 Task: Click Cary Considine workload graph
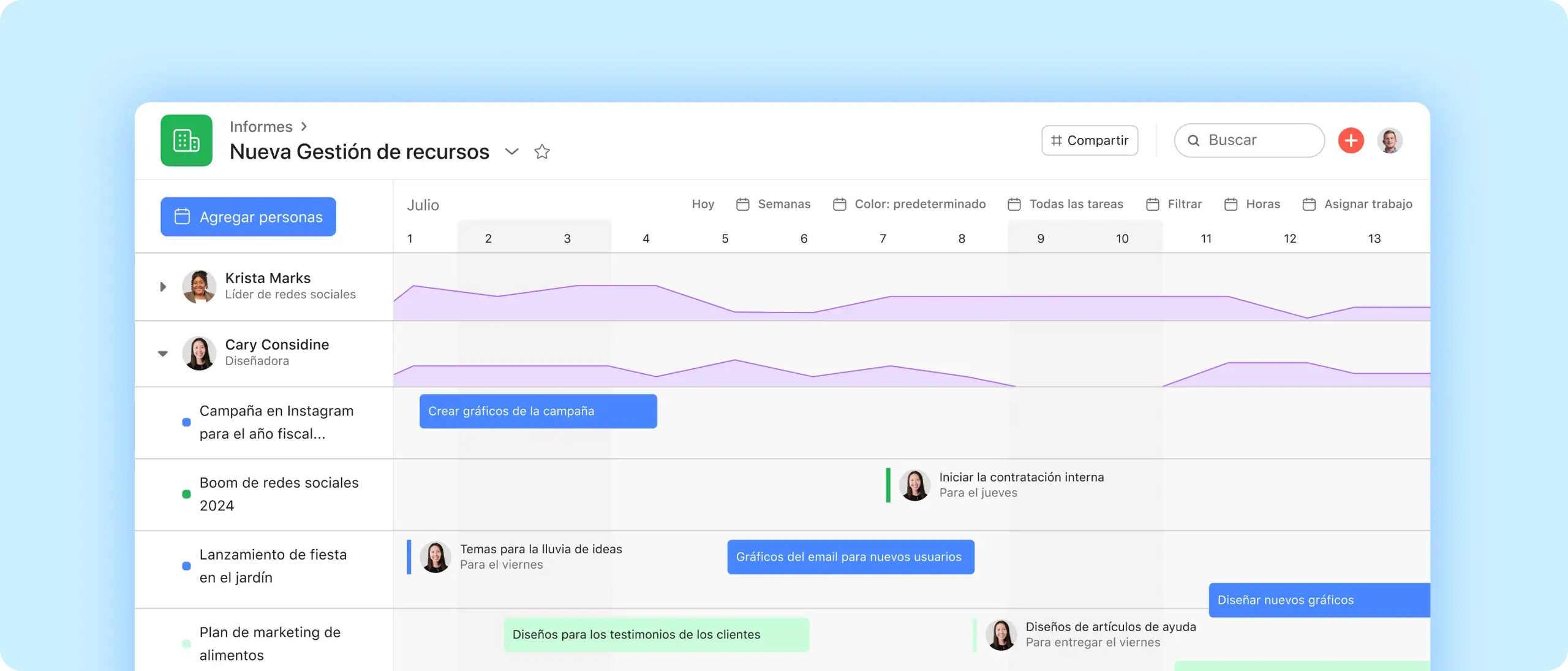coord(911,373)
